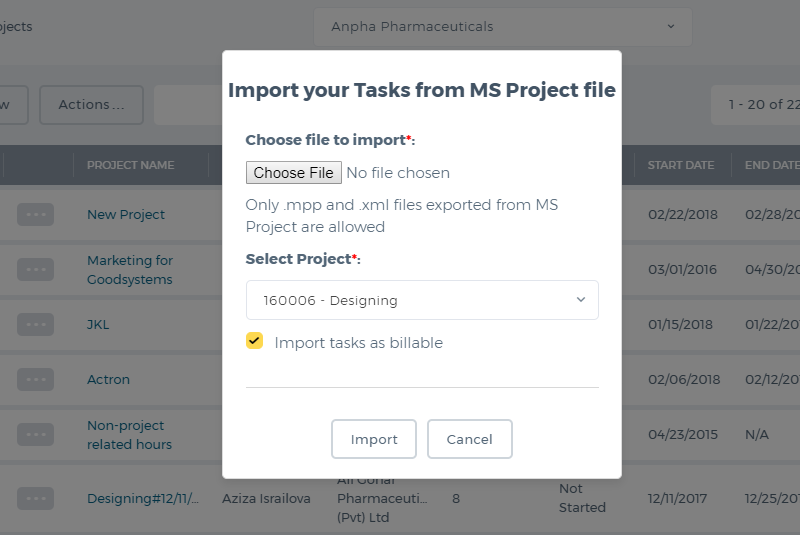Open the Actions... dropdown button

[91, 105]
